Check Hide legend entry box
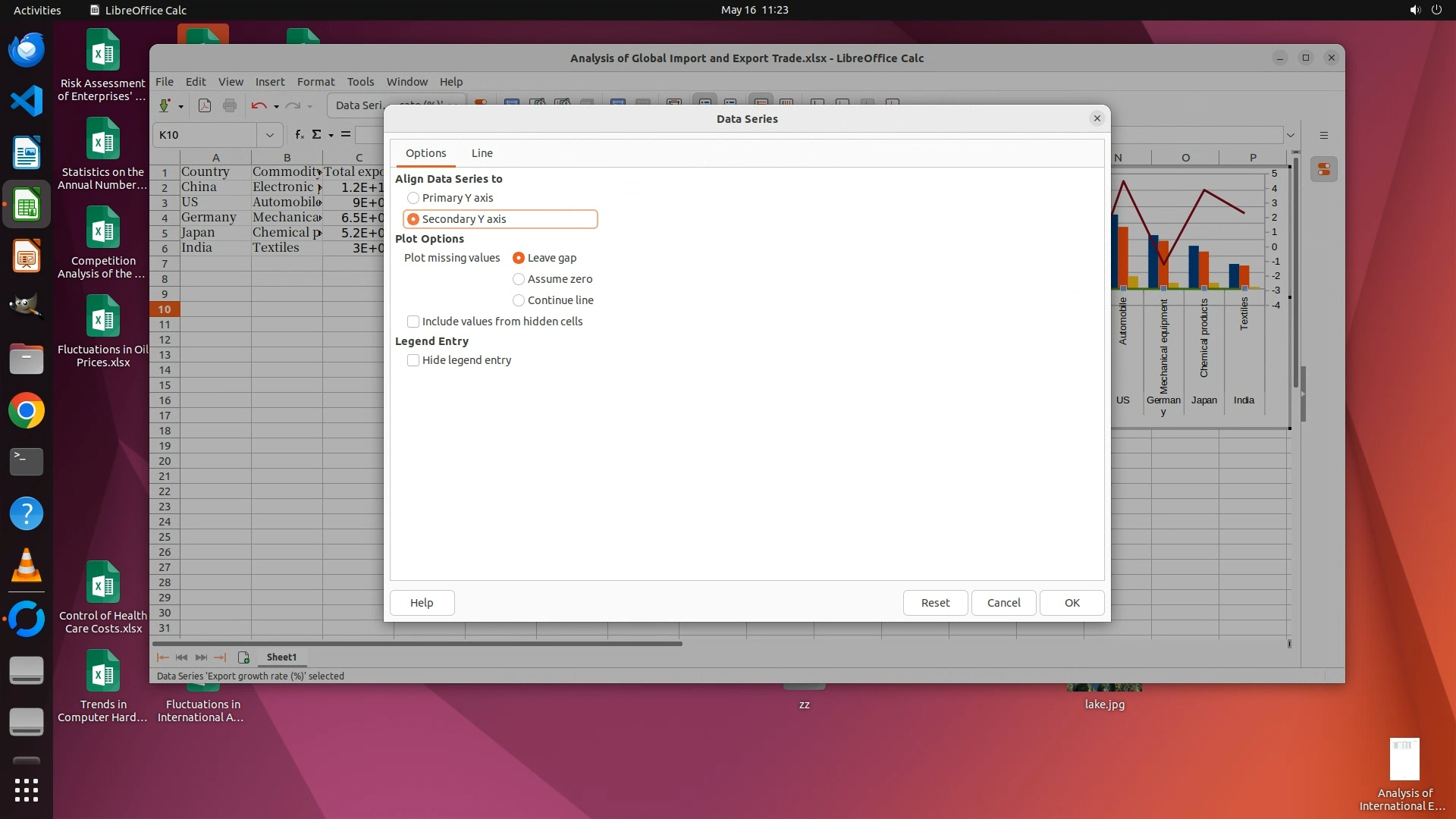The width and height of the screenshot is (1456, 819). click(x=413, y=360)
